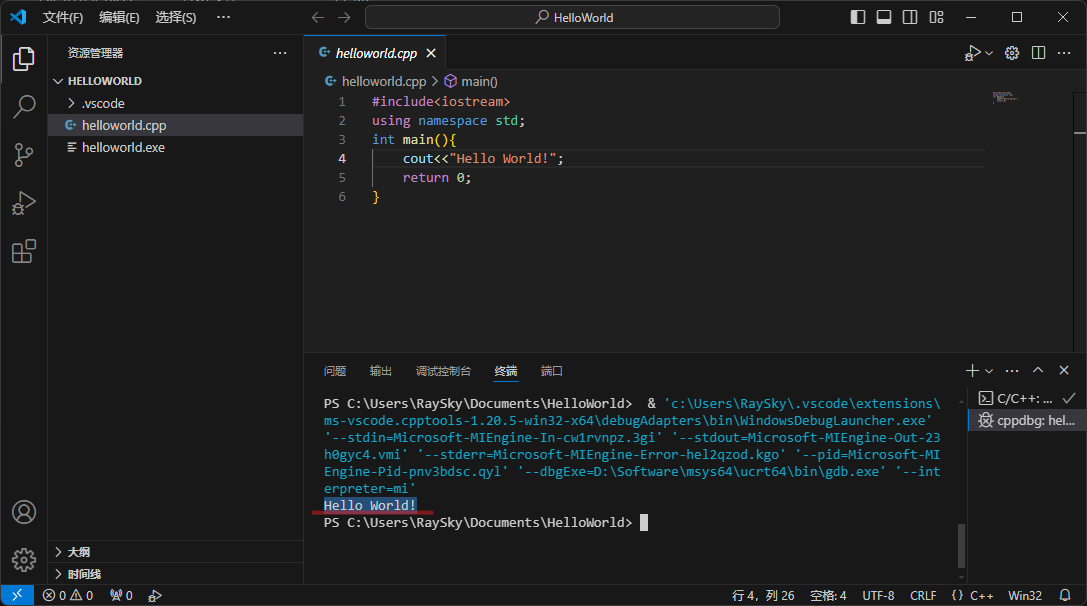
Task: Click the HelloWorld command center search box
Action: point(573,17)
